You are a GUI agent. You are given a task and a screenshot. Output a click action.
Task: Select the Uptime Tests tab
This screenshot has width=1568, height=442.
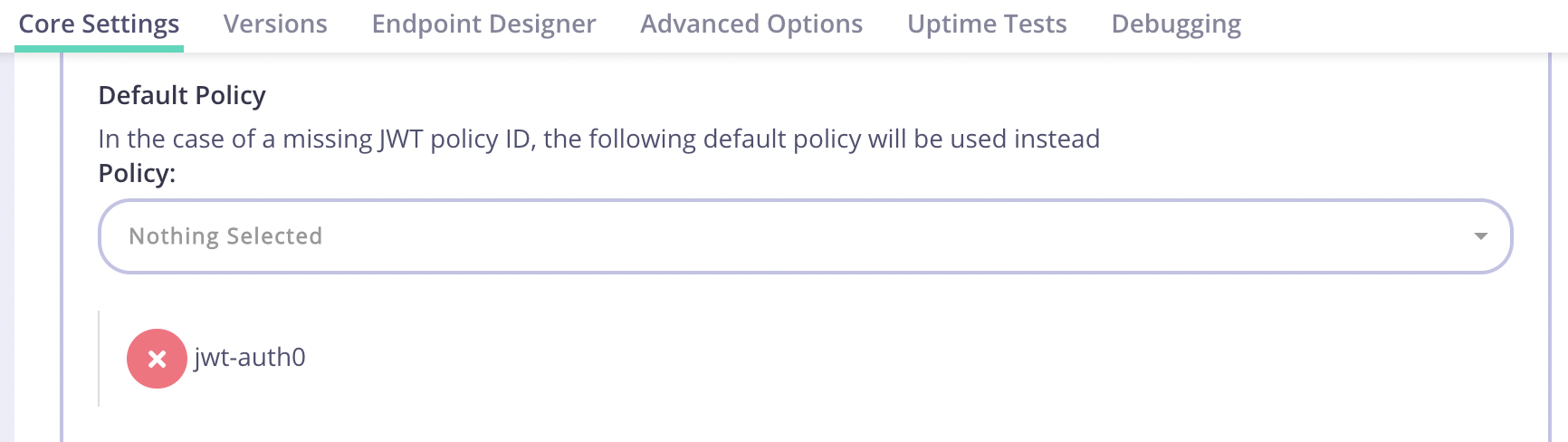987,24
